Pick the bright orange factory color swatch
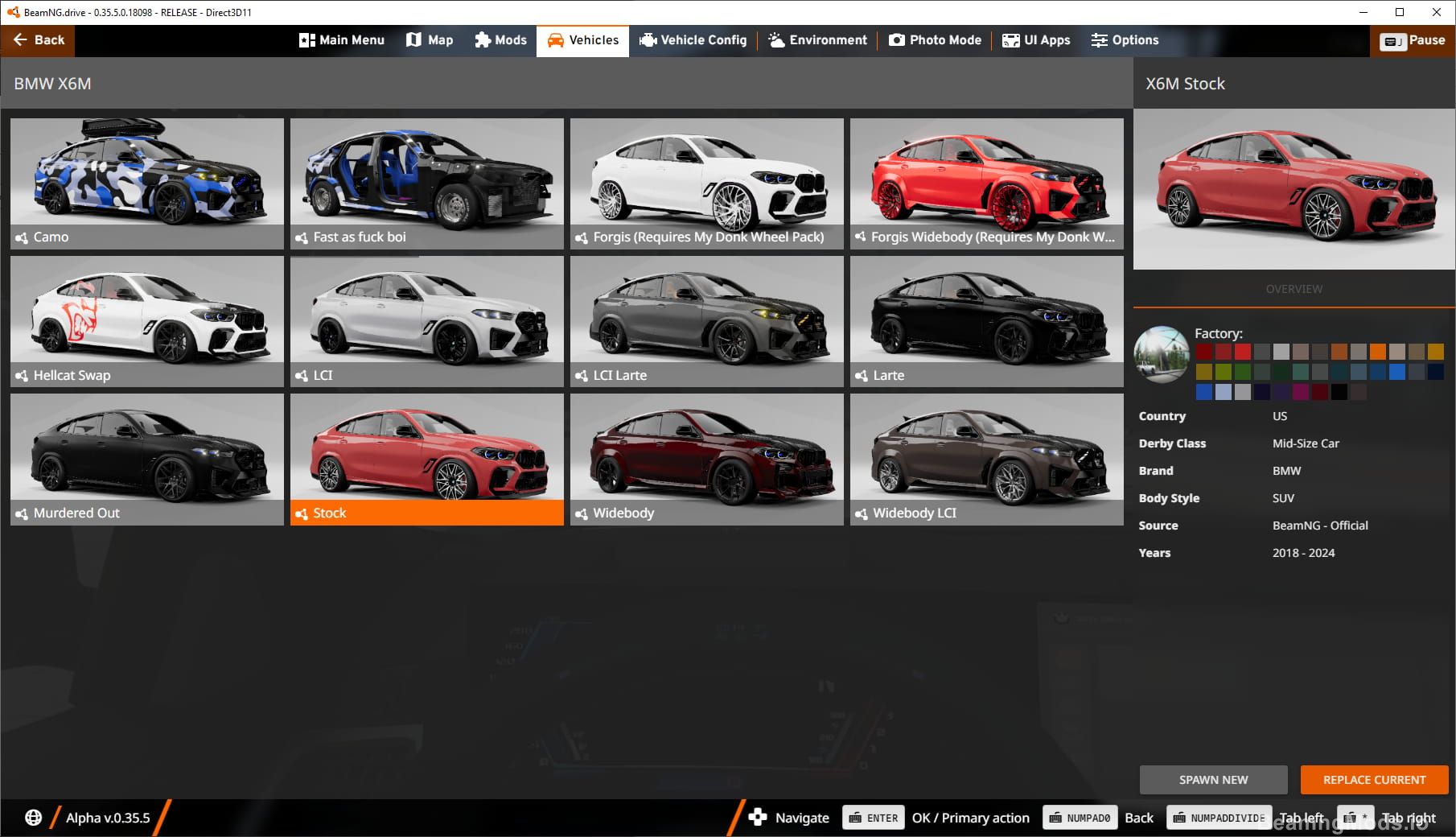 click(x=1378, y=352)
